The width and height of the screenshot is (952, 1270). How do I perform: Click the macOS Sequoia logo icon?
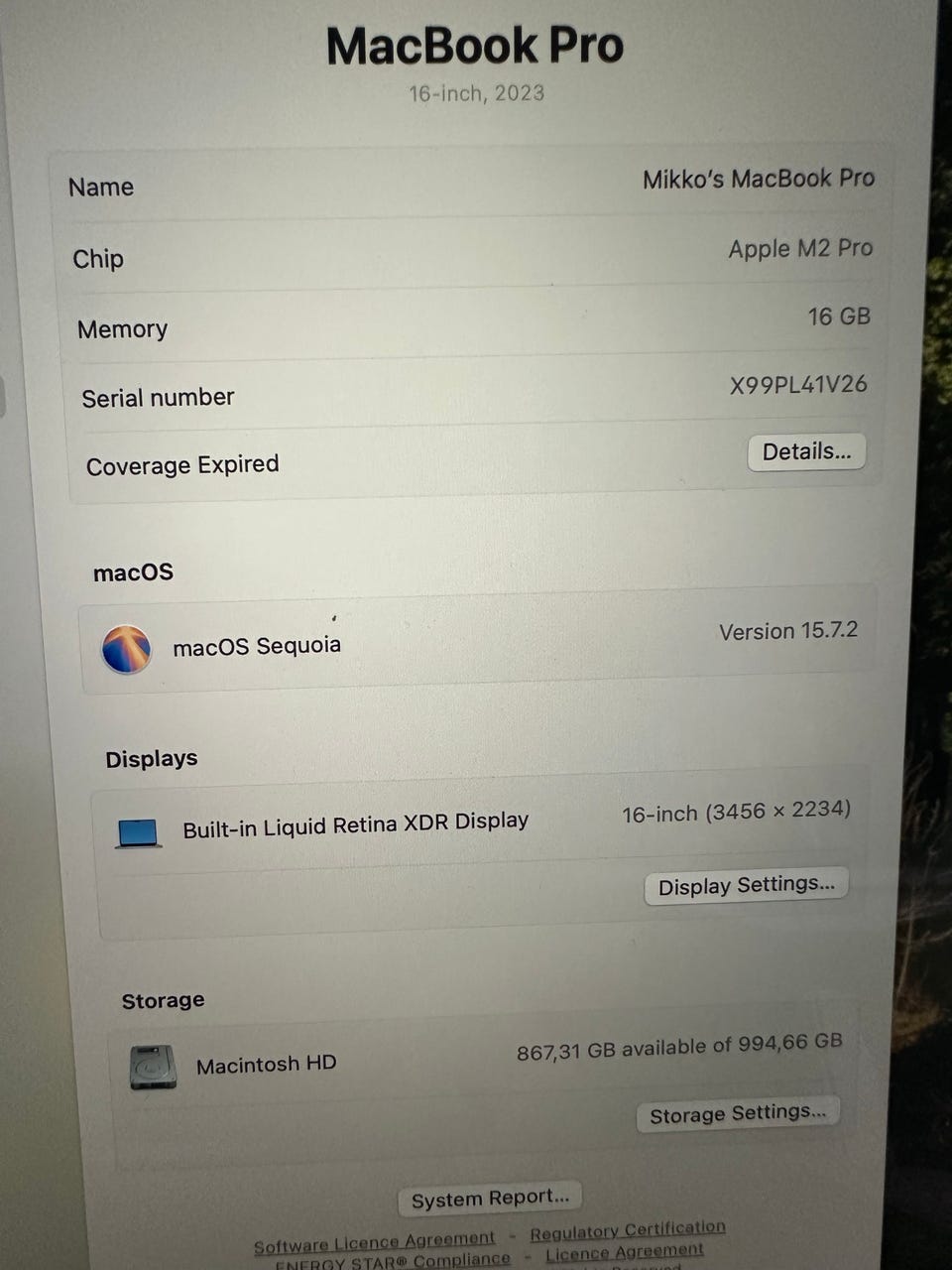(126, 650)
